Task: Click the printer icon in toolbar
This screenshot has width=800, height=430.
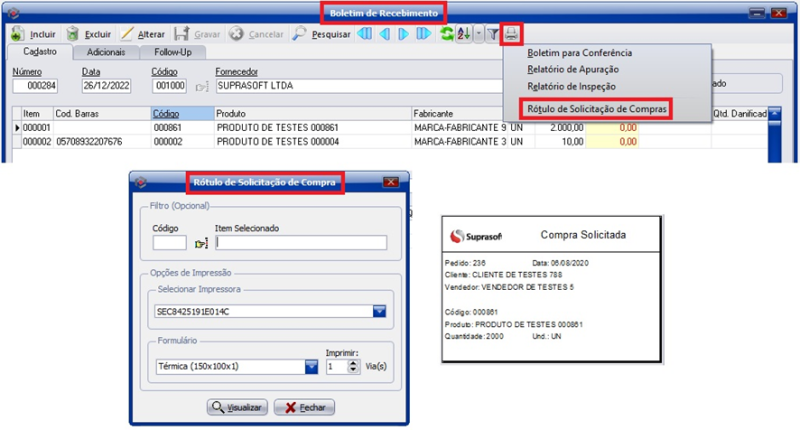Action: pyautogui.click(x=512, y=34)
